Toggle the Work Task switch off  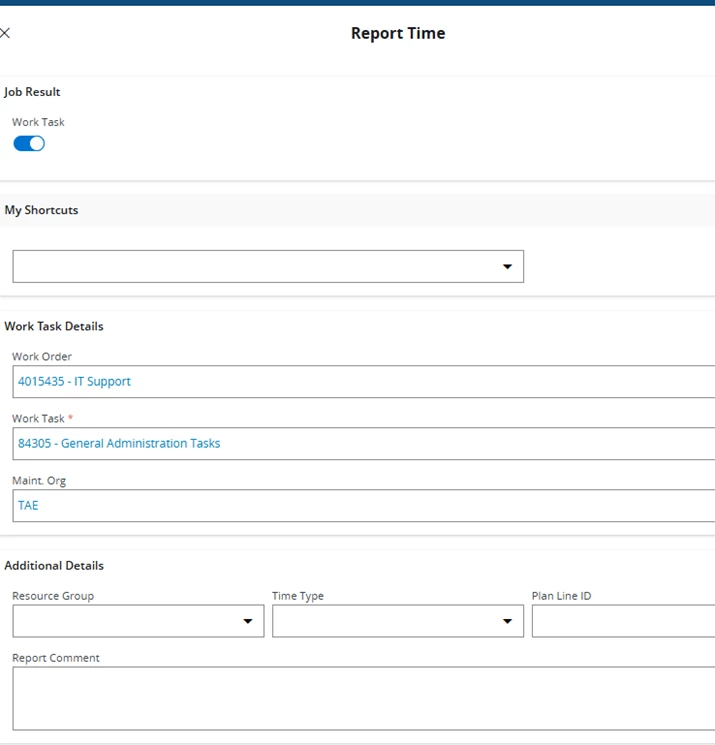(x=29, y=144)
